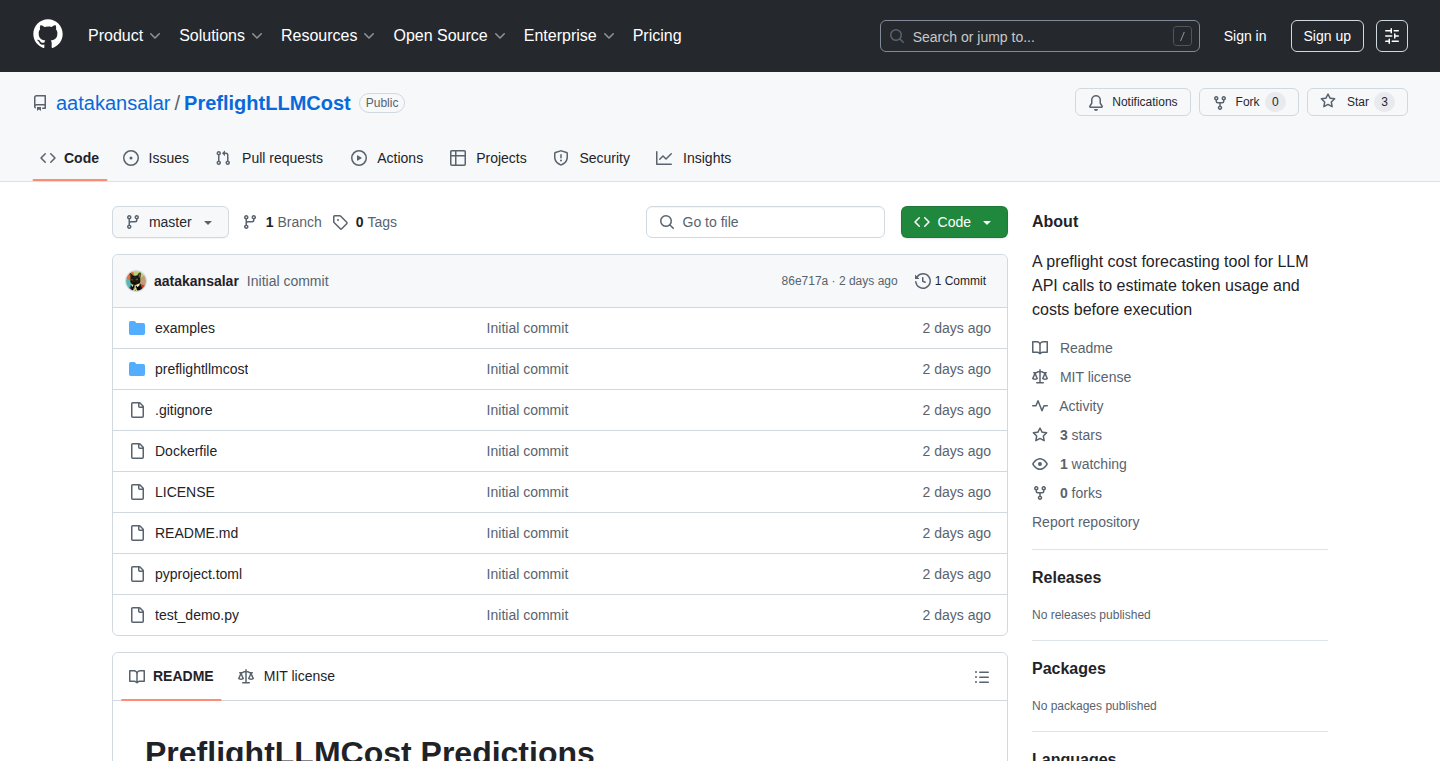Image resolution: width=1440 pixels, height=761 pixels.
Task: Click the fork icon next to 0 forks
Action: click(x=1040, y=493)
